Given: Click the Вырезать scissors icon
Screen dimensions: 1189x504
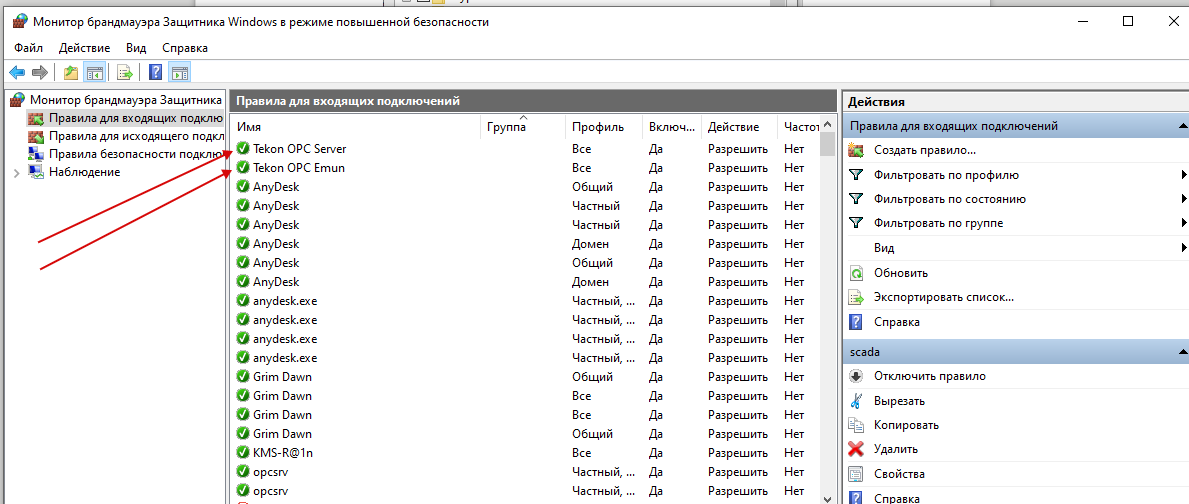Looking at the screenshot, I should (x=856, y=401).
